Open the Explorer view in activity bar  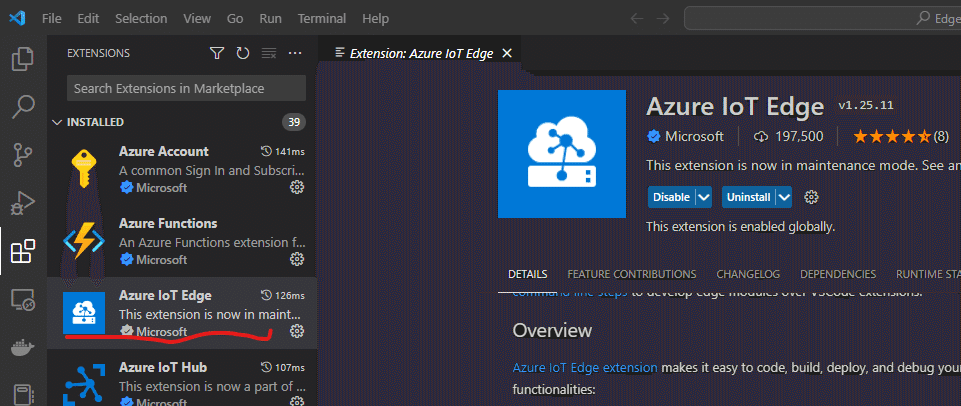tap(22, 60)
